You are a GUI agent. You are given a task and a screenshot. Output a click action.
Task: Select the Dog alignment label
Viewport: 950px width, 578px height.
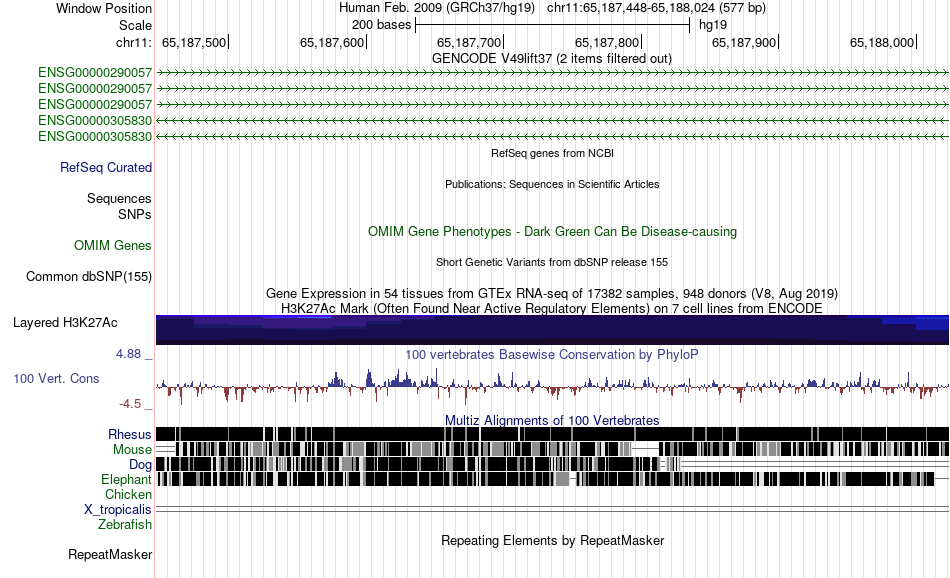point(140,465)
